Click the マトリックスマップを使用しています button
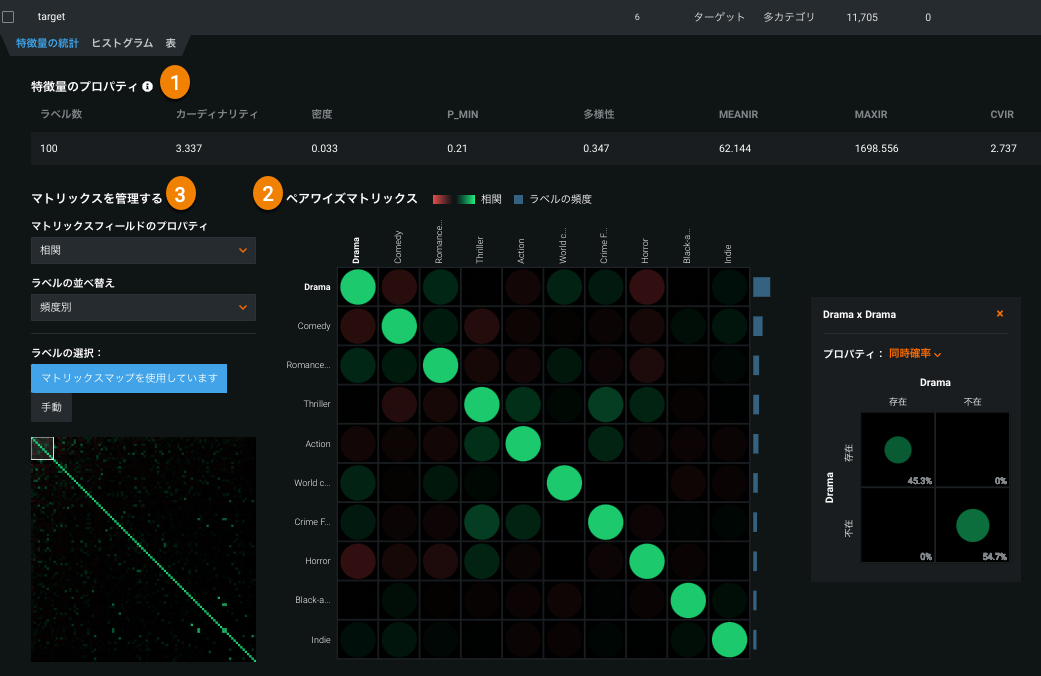This screenshot has height=676, width=1041. tap(129, 378)
